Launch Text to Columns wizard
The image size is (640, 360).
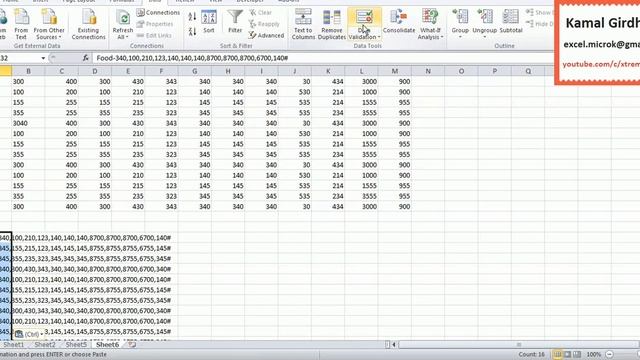[x=303, y=24]
